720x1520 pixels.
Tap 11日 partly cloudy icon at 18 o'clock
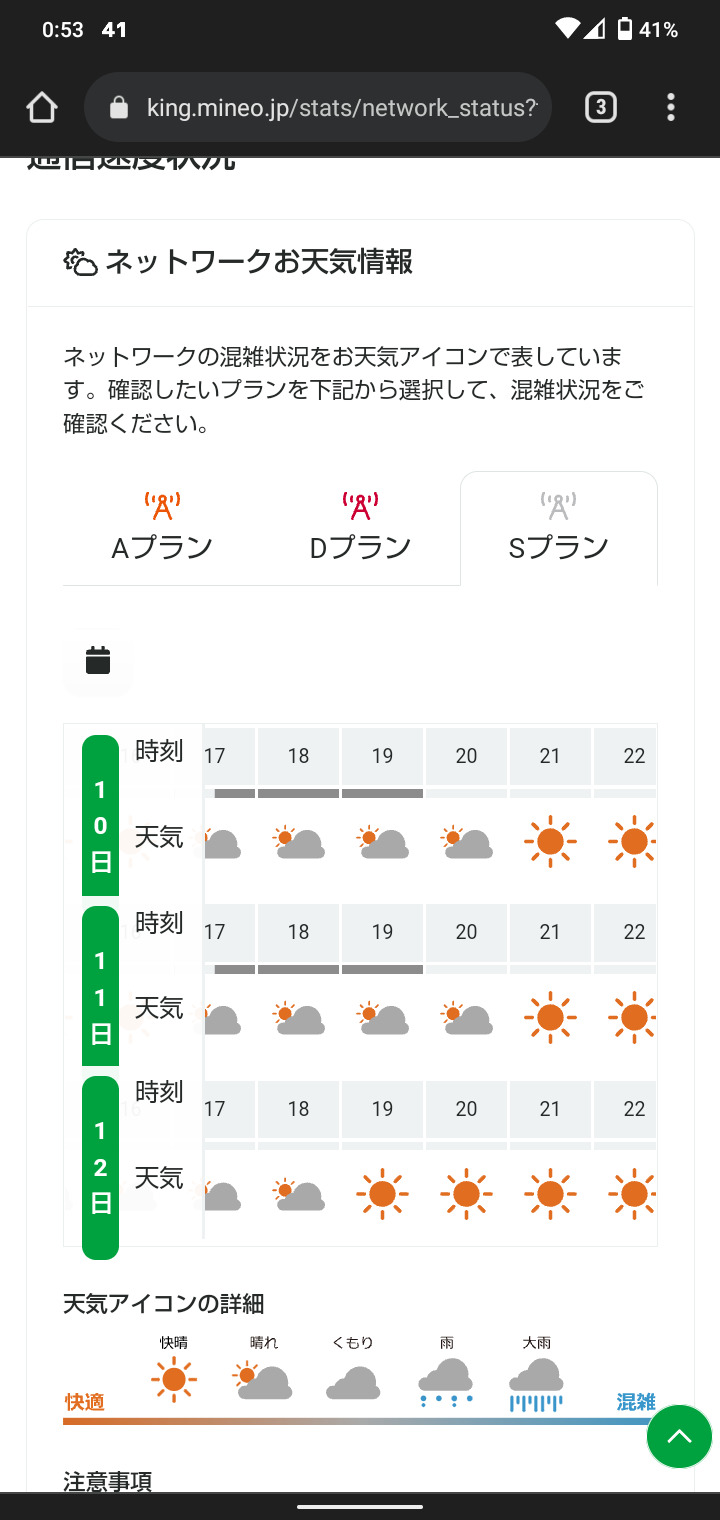coord(298,1018)
